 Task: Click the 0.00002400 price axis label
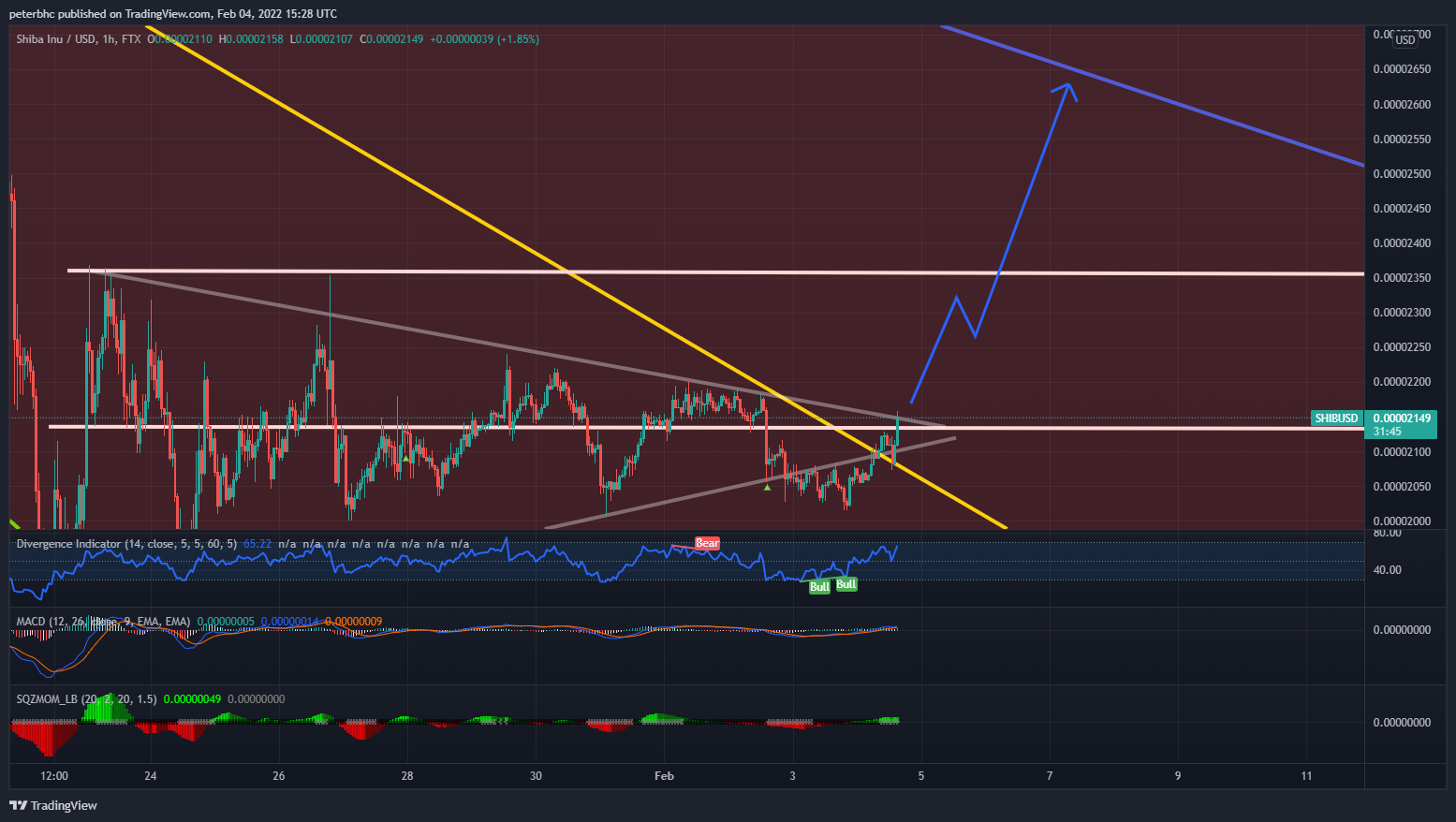tap(1402, 243)
